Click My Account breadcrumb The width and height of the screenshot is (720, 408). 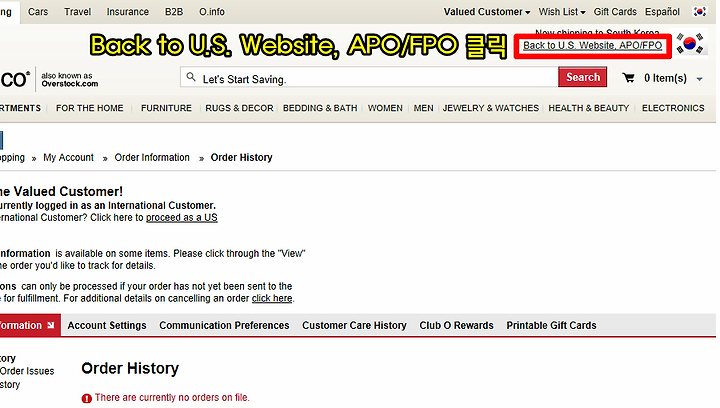coord(68,158)
